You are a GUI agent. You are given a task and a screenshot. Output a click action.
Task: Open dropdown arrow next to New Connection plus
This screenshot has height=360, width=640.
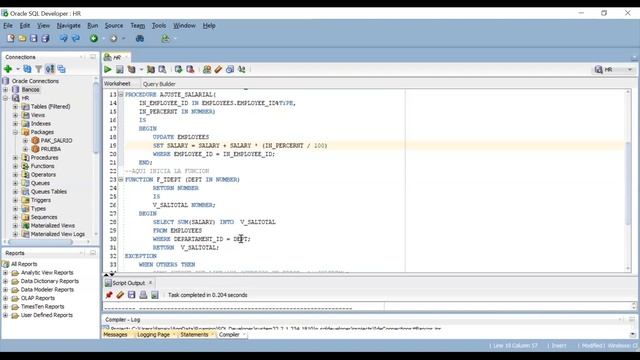18,69
